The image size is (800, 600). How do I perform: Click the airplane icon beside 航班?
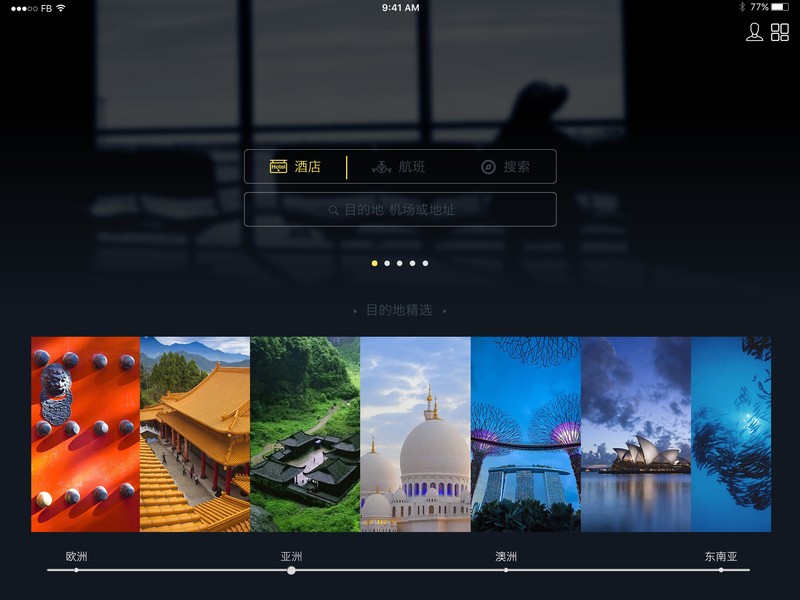pos(381,167)
